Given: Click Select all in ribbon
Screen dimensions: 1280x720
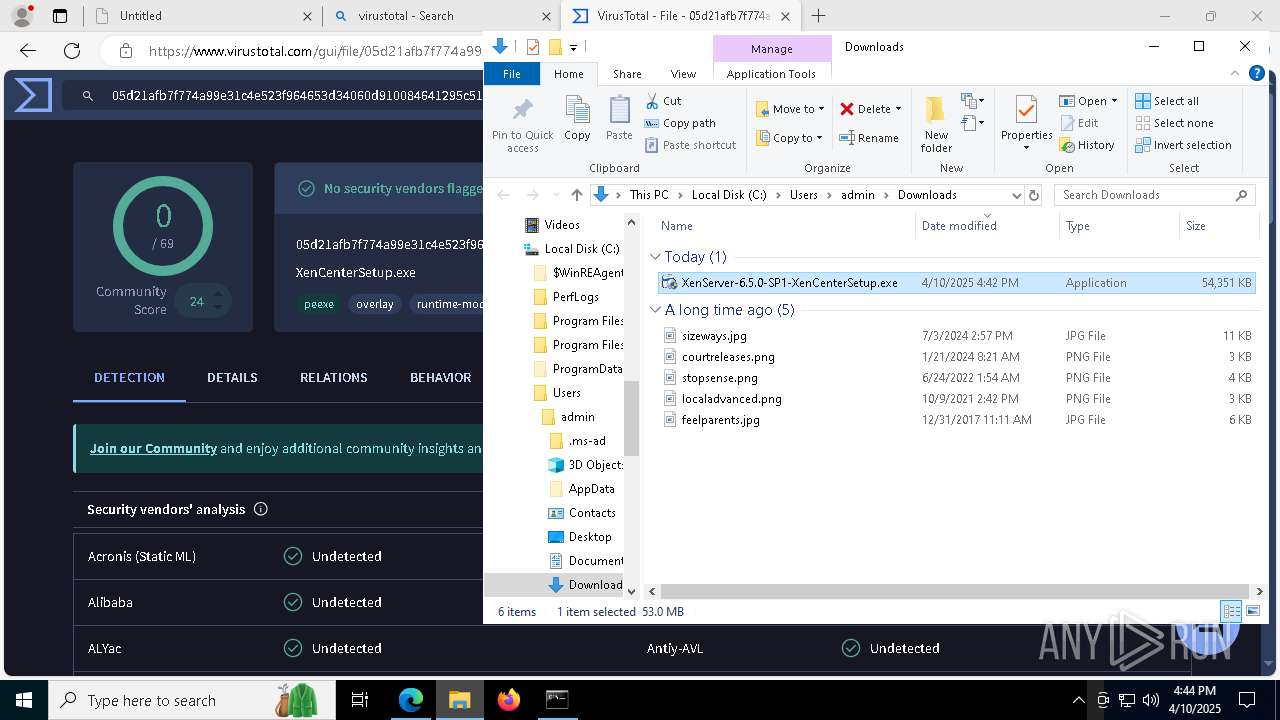Looking at the screenshot, I should click(1167, 101).
